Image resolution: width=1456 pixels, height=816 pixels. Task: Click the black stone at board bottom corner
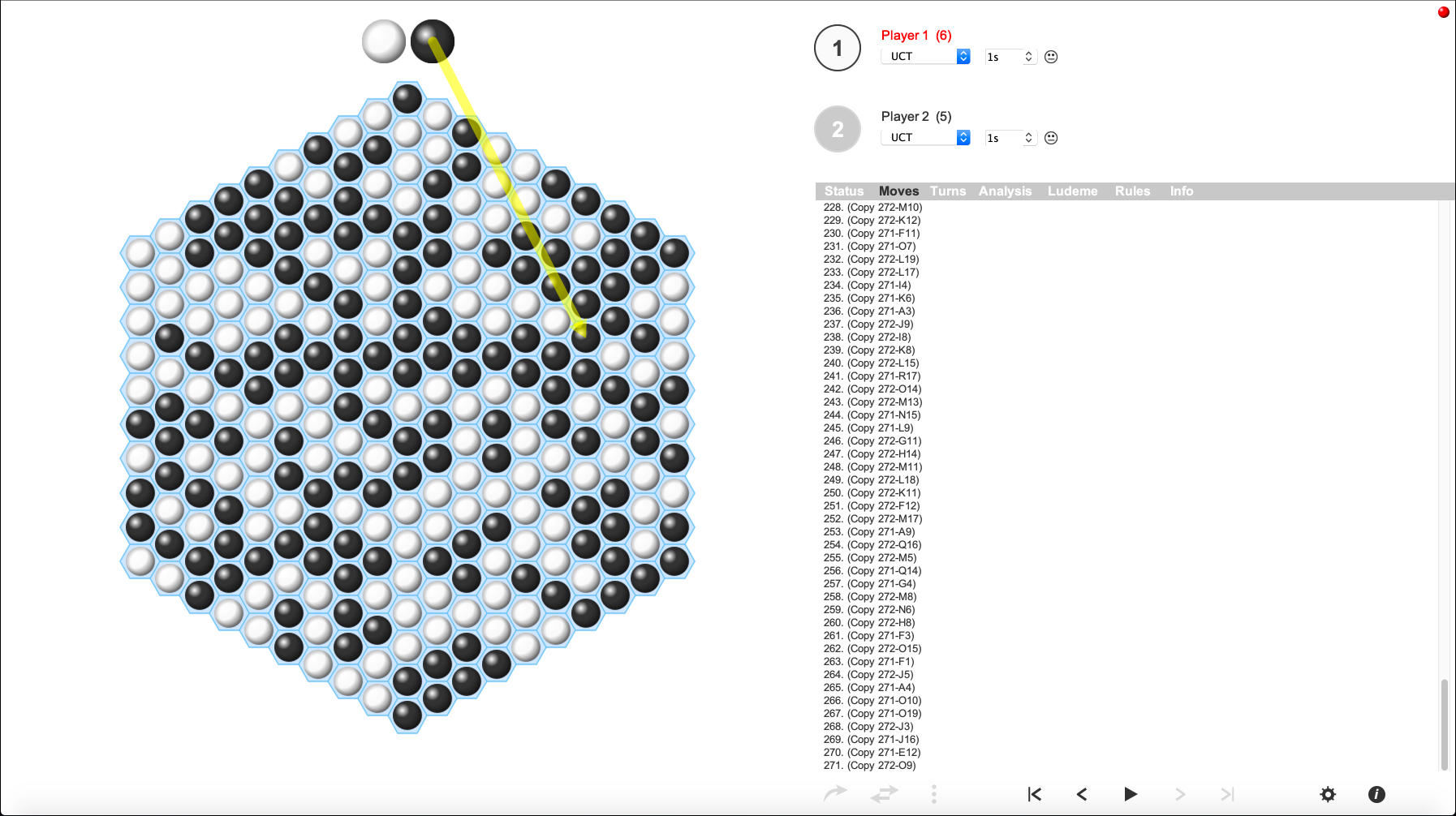pos(407,715)
